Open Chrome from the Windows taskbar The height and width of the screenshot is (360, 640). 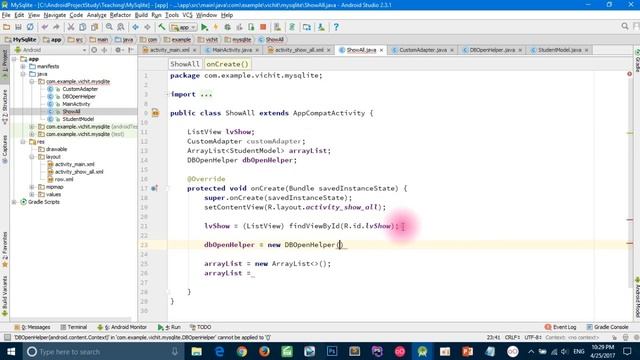coord(242,351)
